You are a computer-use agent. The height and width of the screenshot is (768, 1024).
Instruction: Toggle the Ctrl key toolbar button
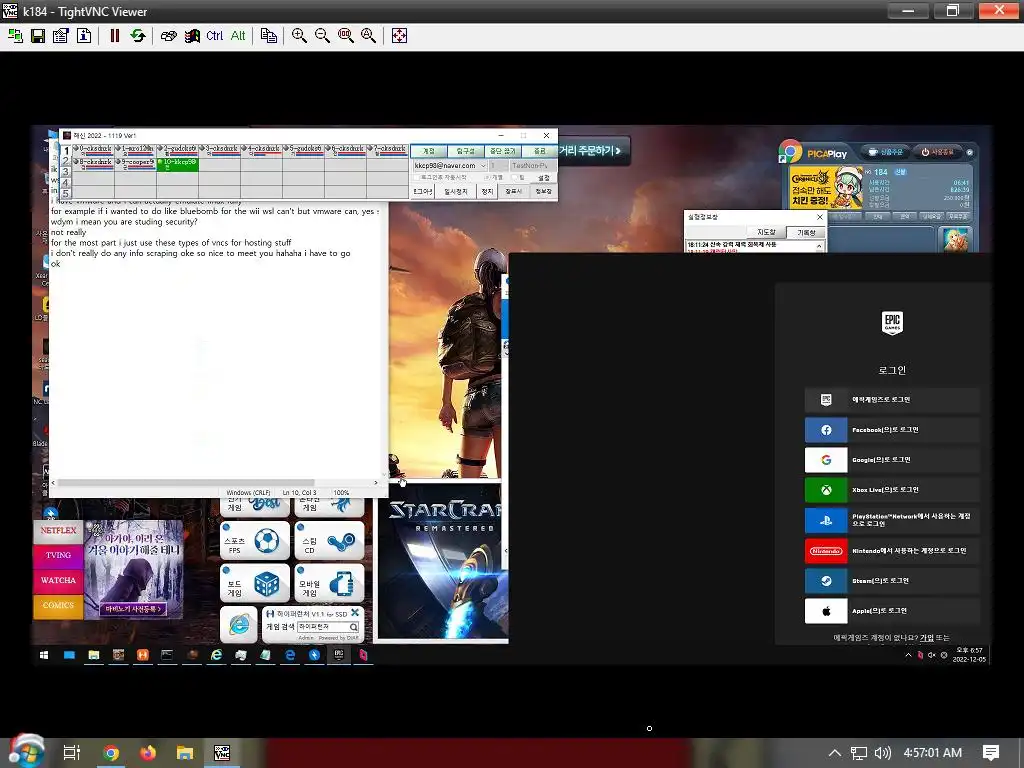pyautogui.click(x=214, y=36)
